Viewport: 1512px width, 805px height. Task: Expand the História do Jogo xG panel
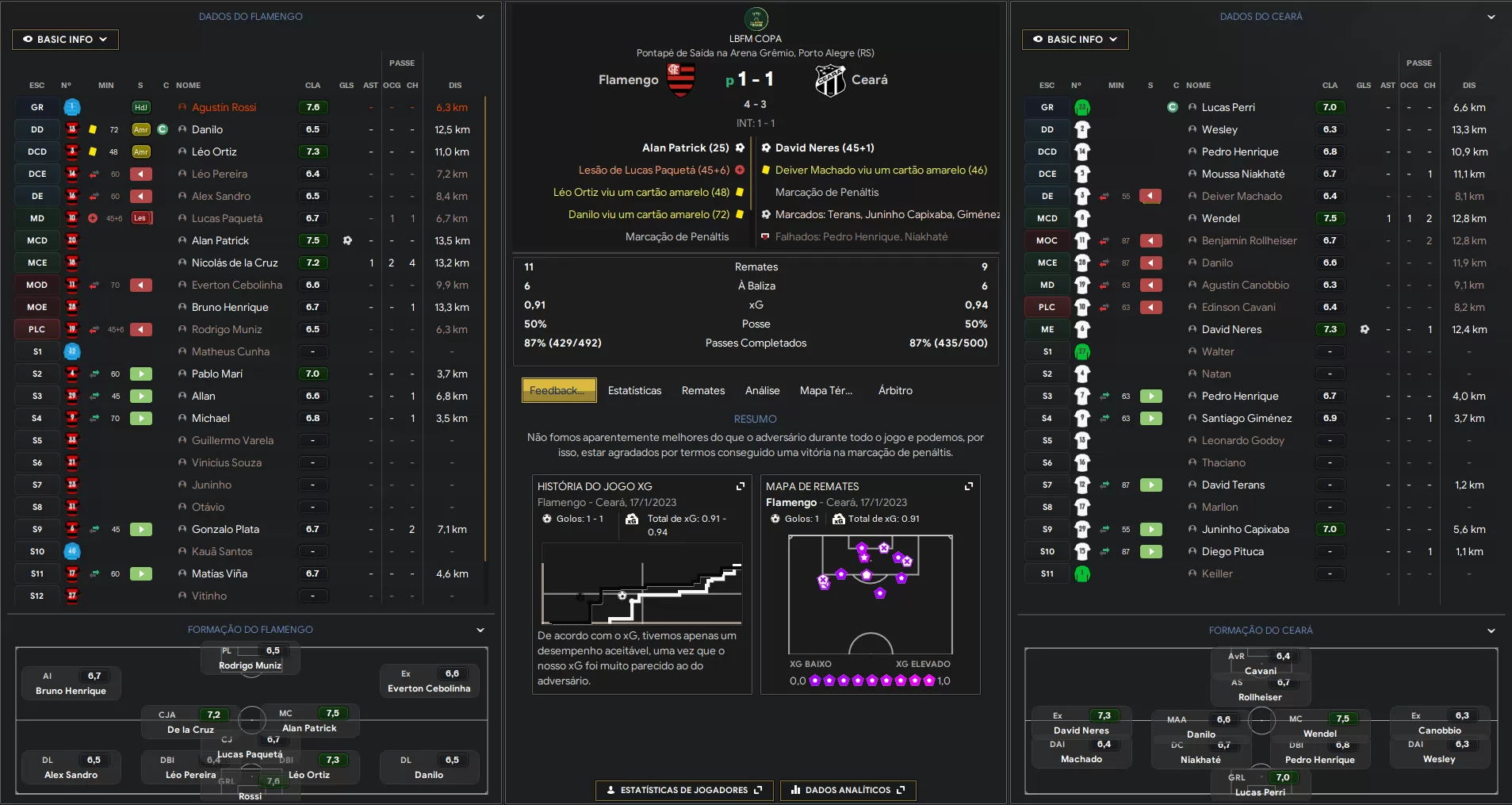(741, 486)
